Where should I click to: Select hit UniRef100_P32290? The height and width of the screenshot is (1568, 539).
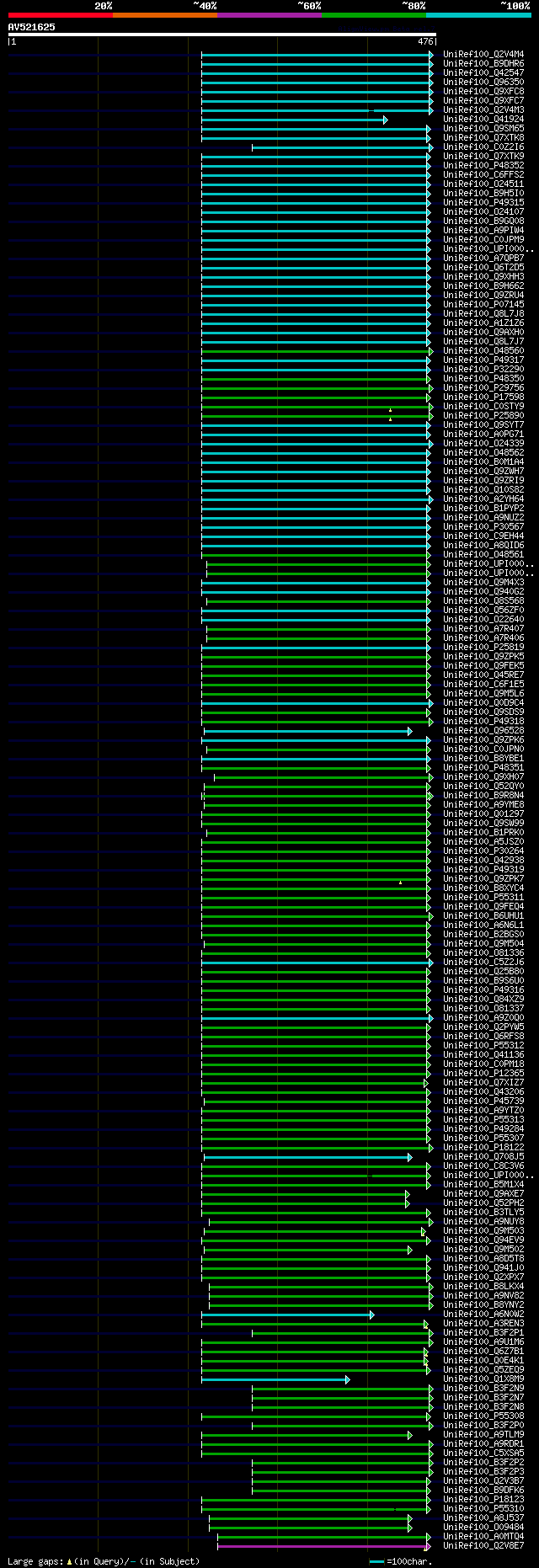click(483, 370)
